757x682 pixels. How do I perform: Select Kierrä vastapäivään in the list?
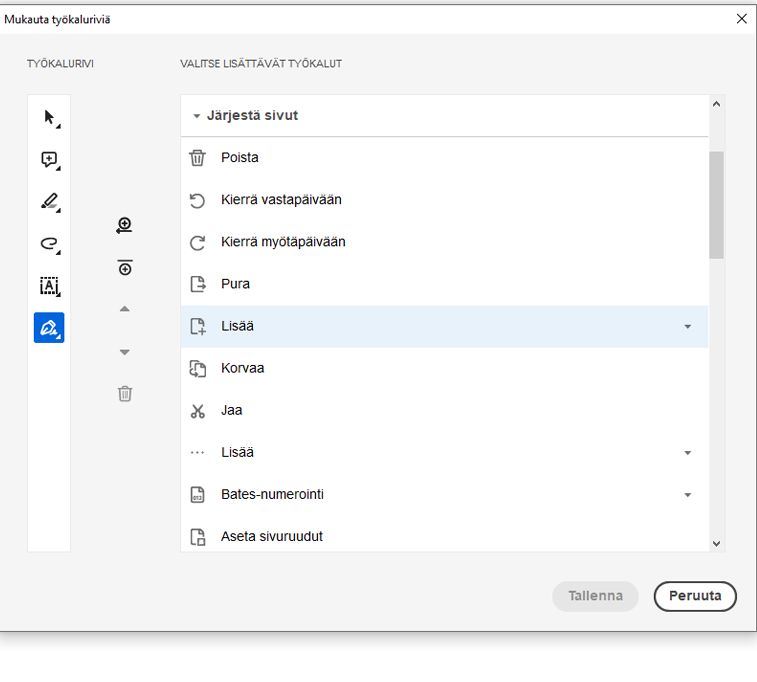point(281,200)
